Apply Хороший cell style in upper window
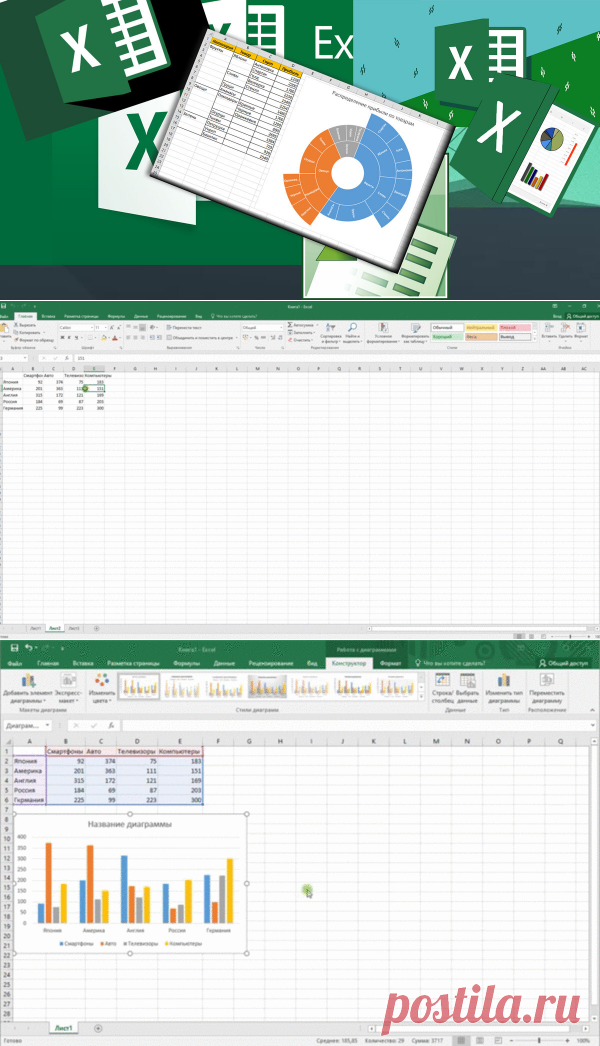This screenshot has height=1046, width=600. point(447,337)
